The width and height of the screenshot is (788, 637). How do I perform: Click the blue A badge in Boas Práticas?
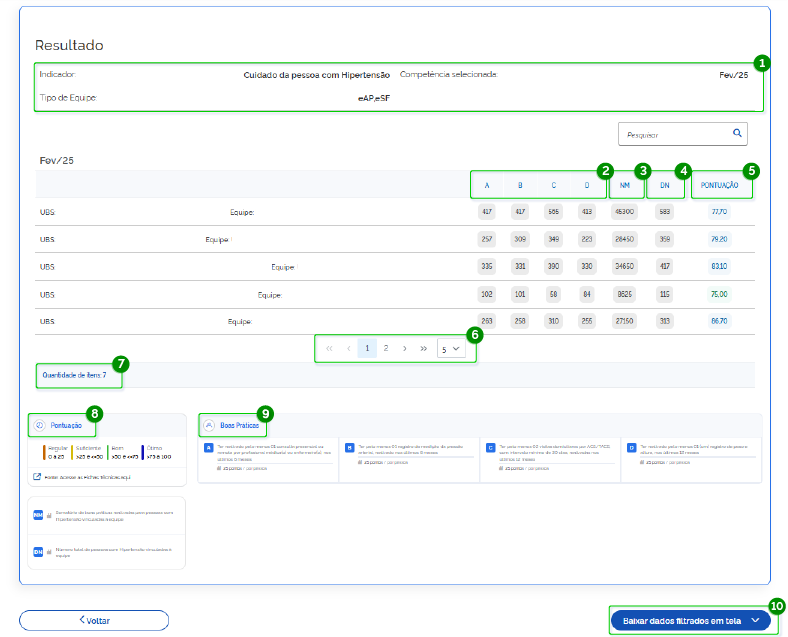209,448
